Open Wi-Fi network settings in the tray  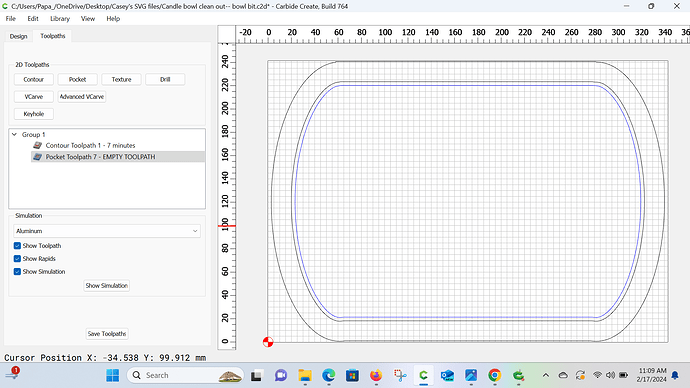(x=597, y=375)
